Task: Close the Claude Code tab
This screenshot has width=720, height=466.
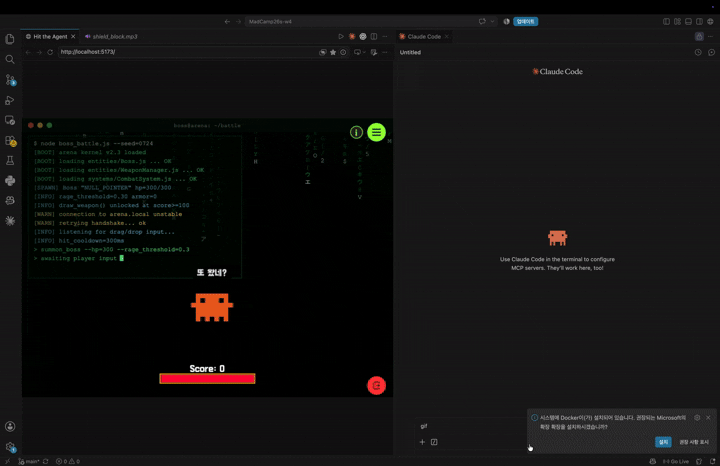Action: (446, 36)
